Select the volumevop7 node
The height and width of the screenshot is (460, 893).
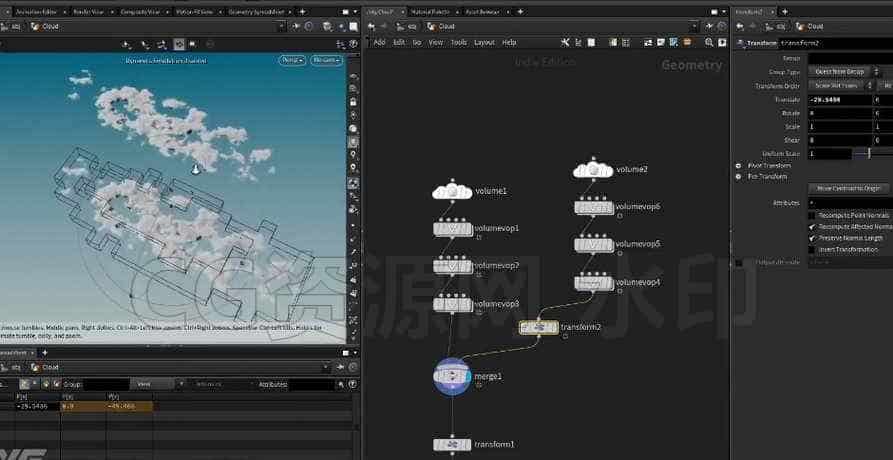(453, 266)
